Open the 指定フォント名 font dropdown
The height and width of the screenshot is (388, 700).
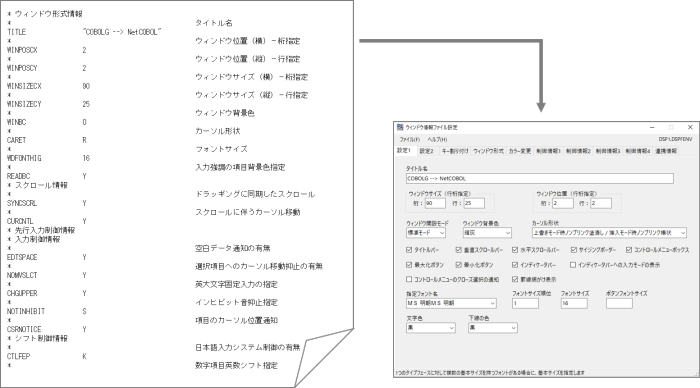[x=451, y=303]
